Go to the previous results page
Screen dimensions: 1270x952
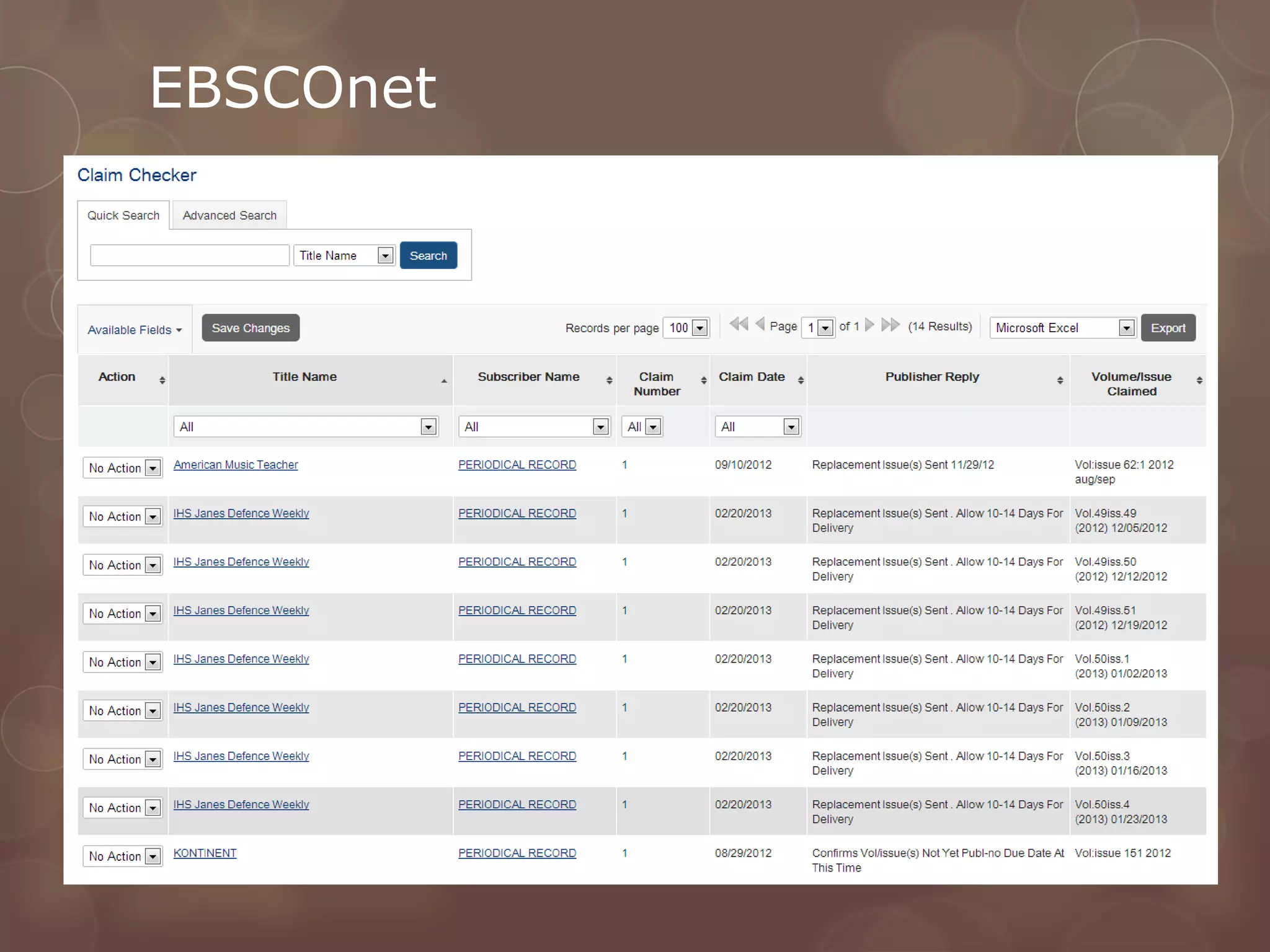tap(760, 324)
